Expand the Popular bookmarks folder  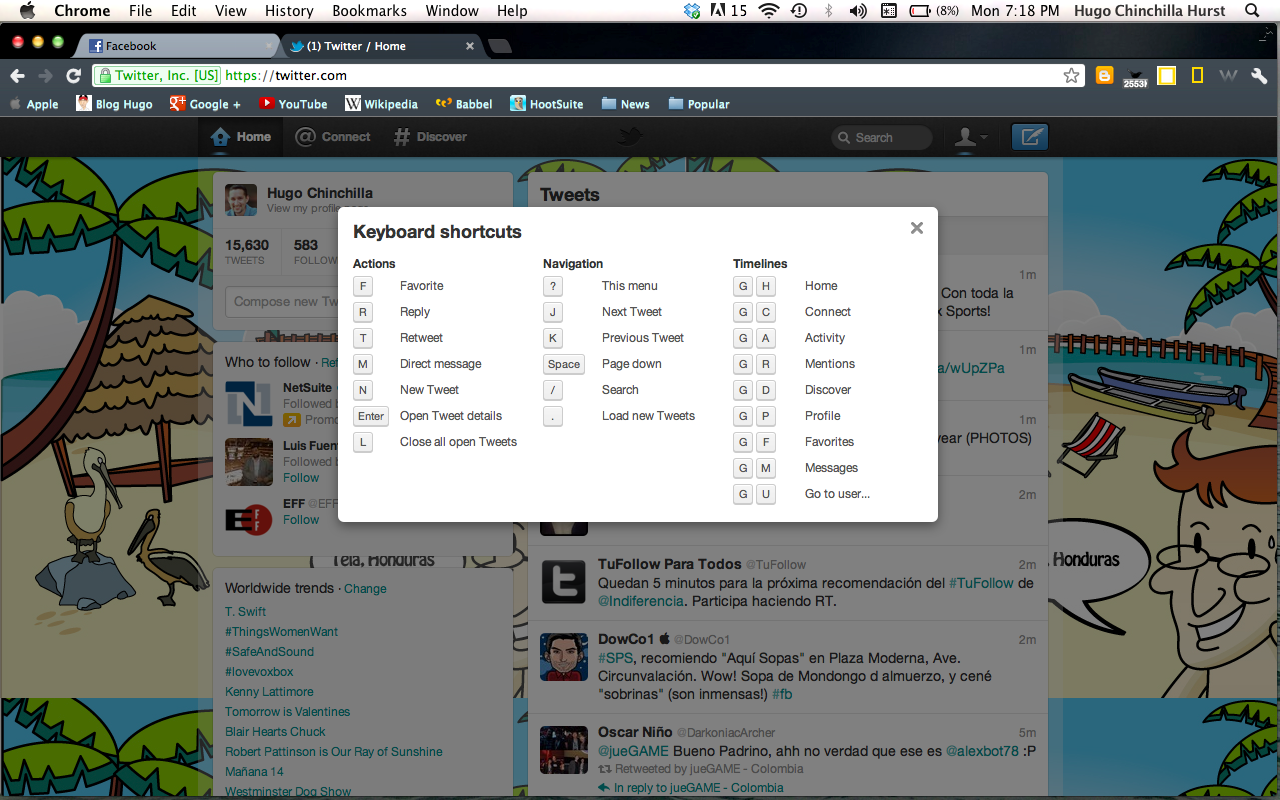[x=699, y=104]
